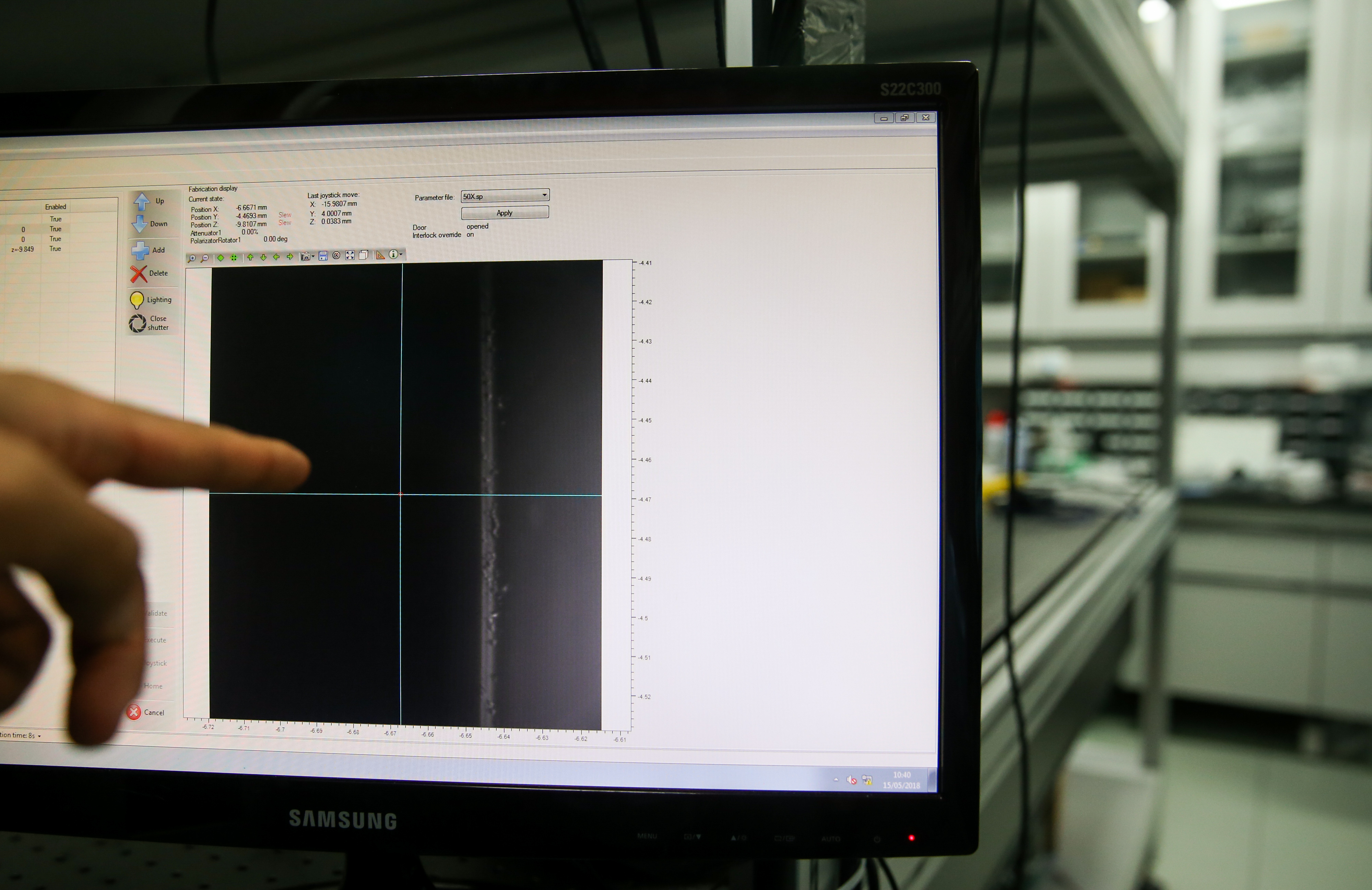Select the z=-9.849 table cell
1372x890 pixels.
(x=23, y=250)
